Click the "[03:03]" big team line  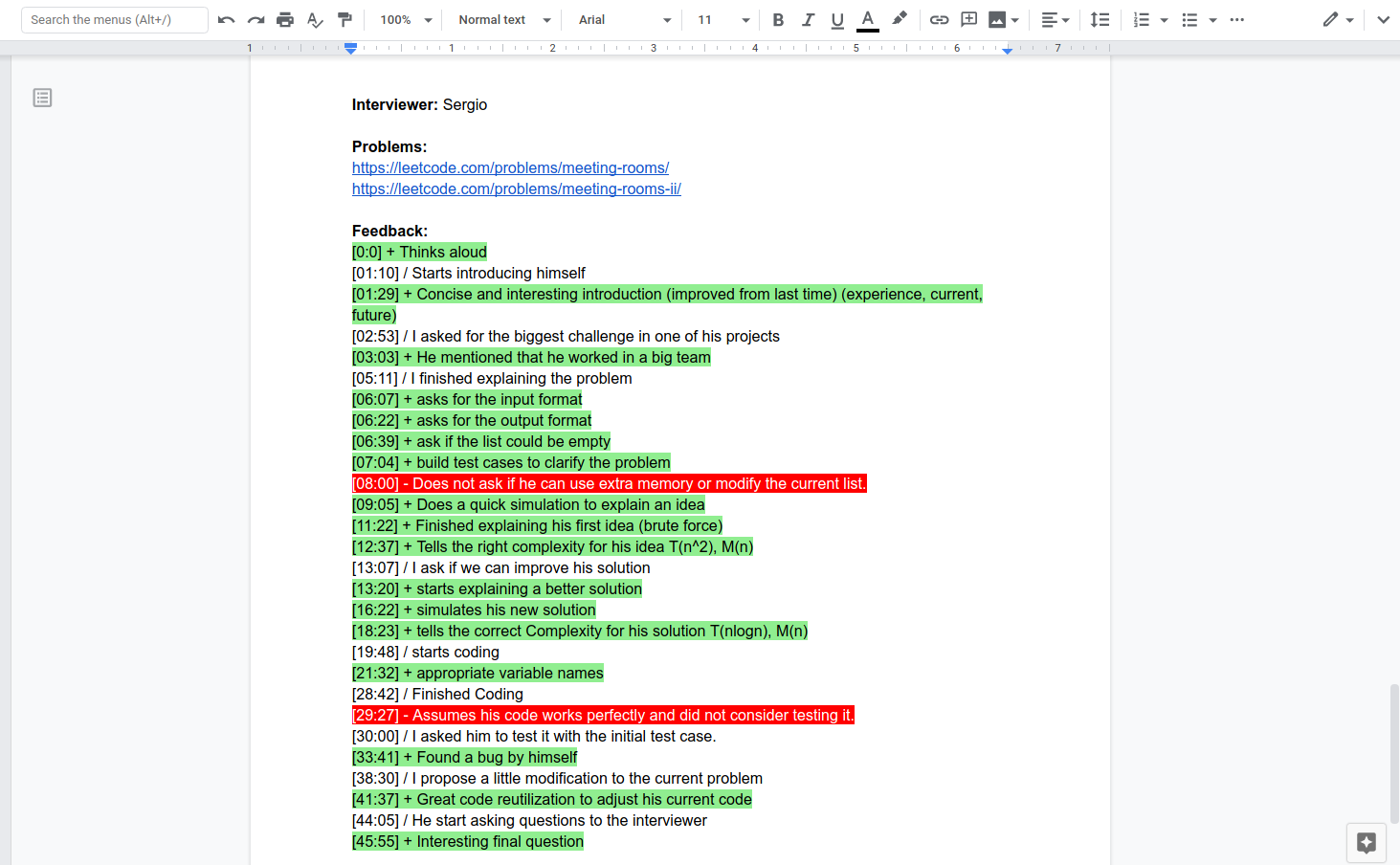(x=531, y=357)
